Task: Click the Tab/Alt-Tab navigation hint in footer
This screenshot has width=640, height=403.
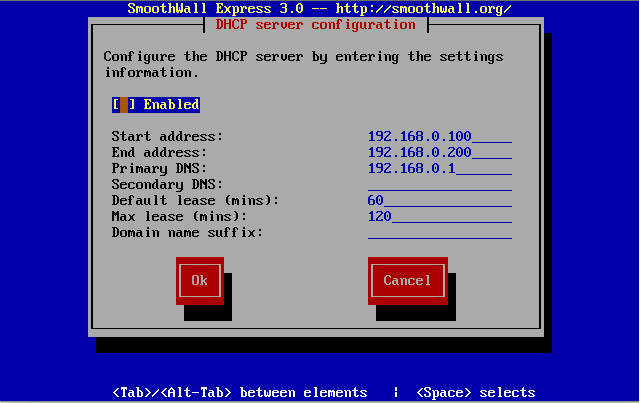Action: pyautogui.click(x=239, y=392)
